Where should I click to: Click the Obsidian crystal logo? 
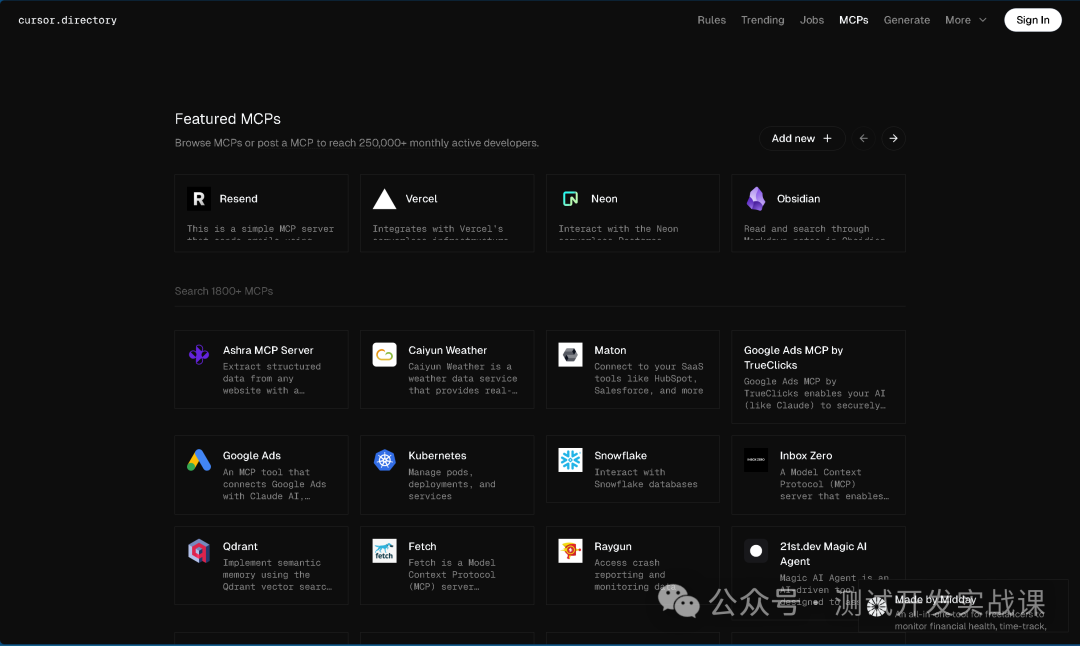(756, 199)
